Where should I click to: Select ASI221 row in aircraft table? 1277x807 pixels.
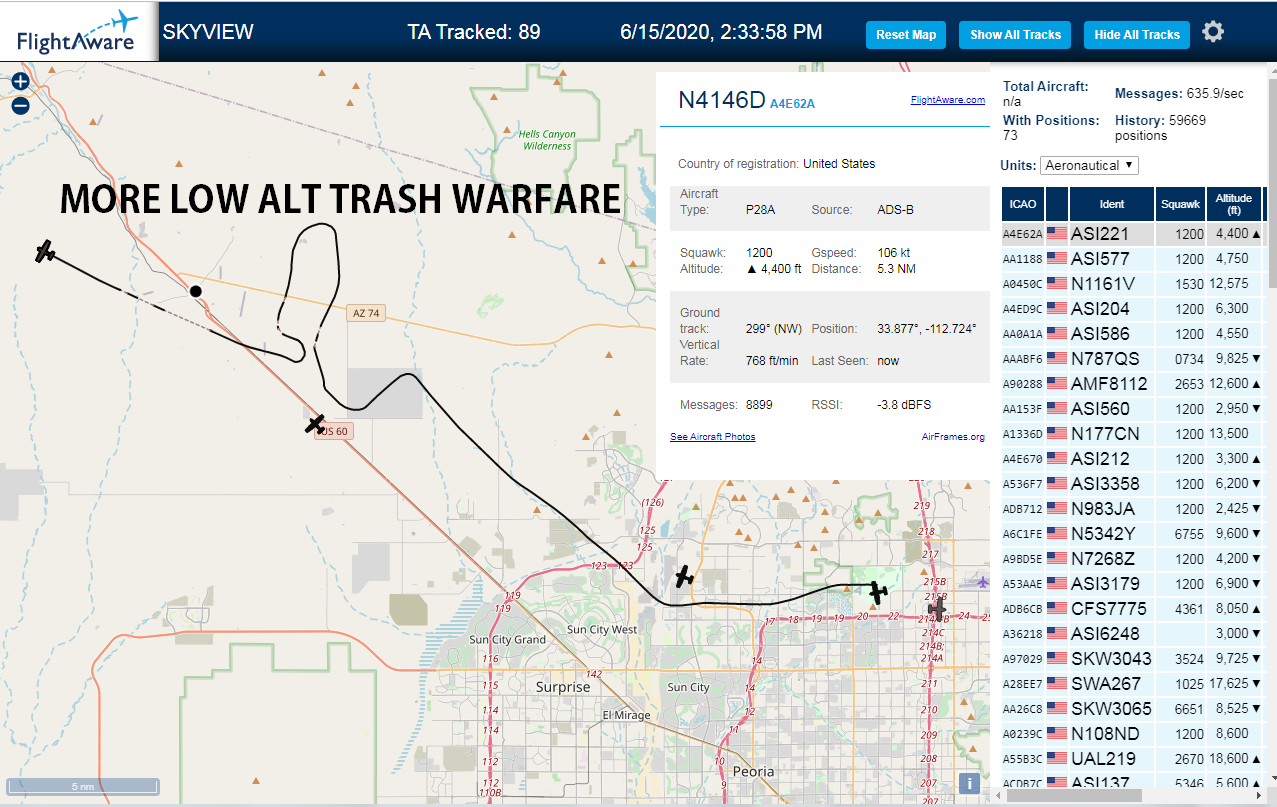pos(1132,234)
